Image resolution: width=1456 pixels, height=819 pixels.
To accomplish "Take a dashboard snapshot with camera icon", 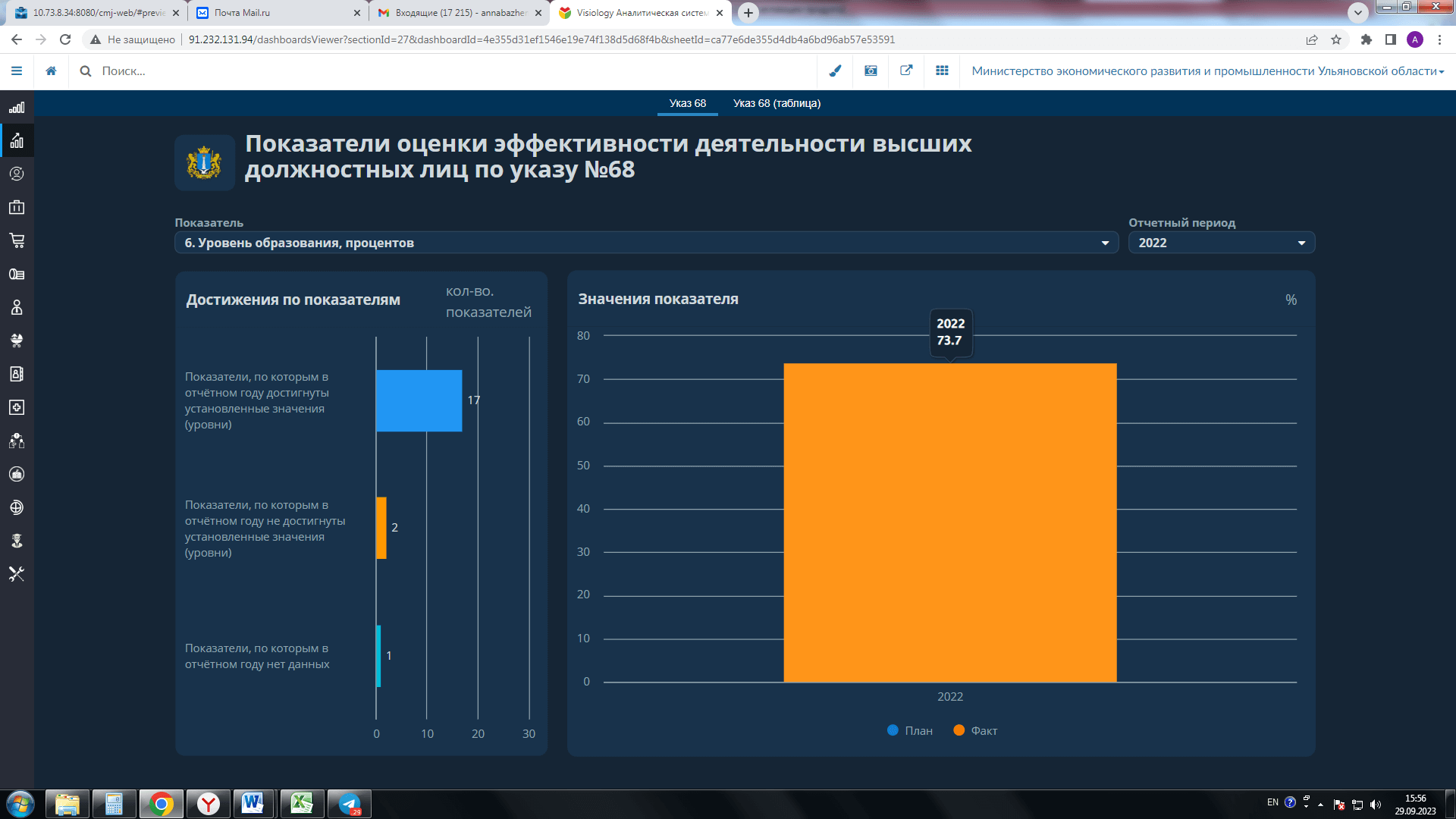I will 871,71.
